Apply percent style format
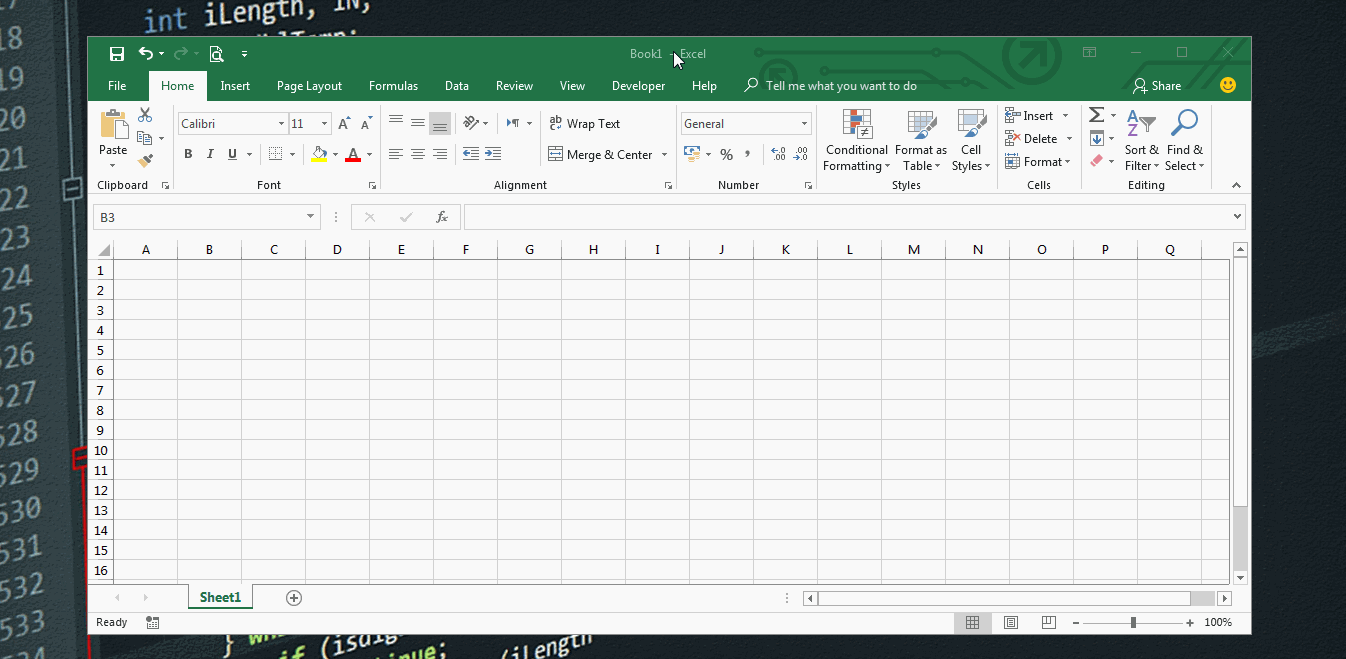 pyautogui.click(x=726, y=154)
